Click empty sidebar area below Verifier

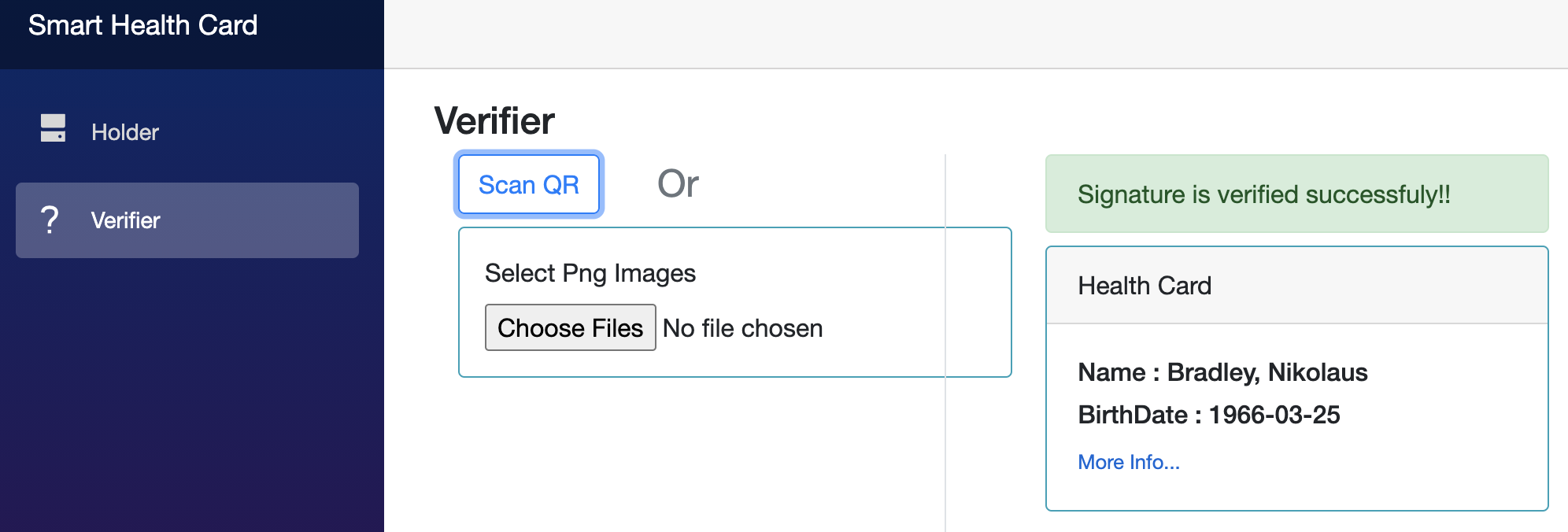click(x=192, y=393)
